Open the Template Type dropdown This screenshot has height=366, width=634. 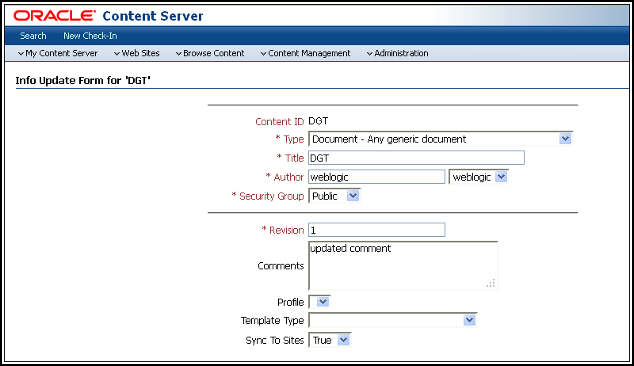[x=393, y=320]
